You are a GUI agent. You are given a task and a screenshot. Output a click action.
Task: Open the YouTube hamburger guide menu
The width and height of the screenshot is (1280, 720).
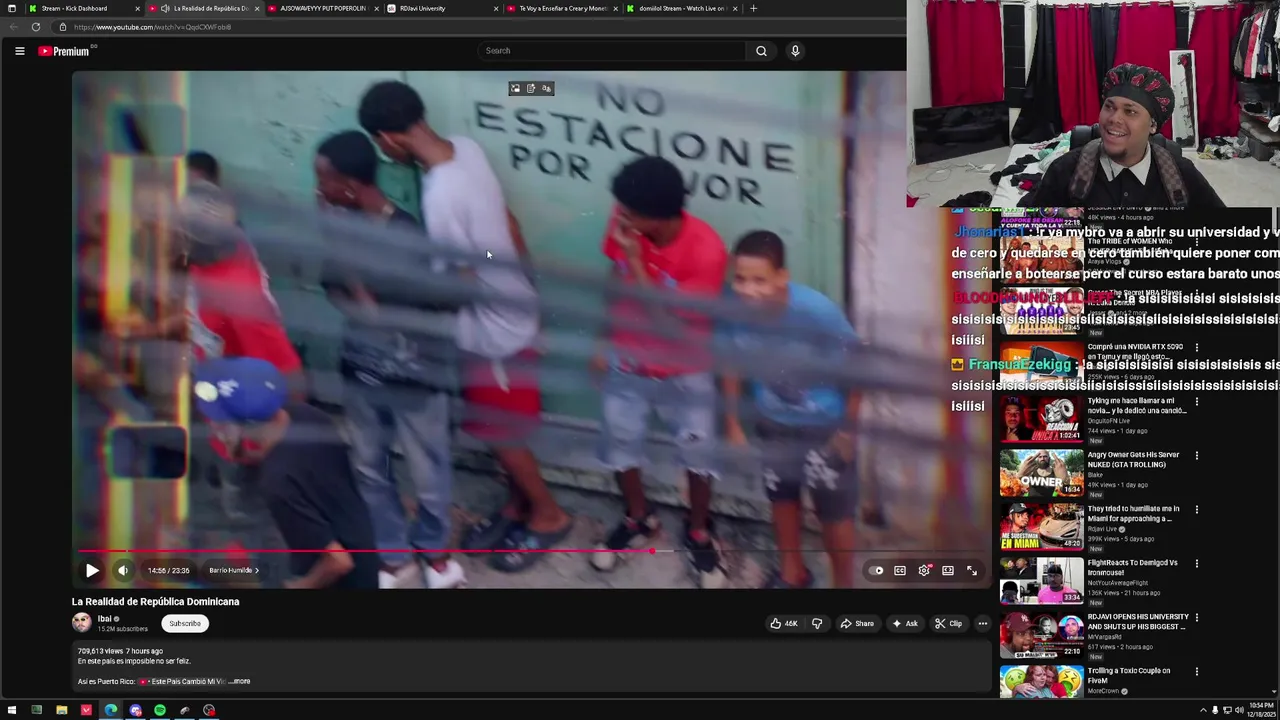coord(19,51)
